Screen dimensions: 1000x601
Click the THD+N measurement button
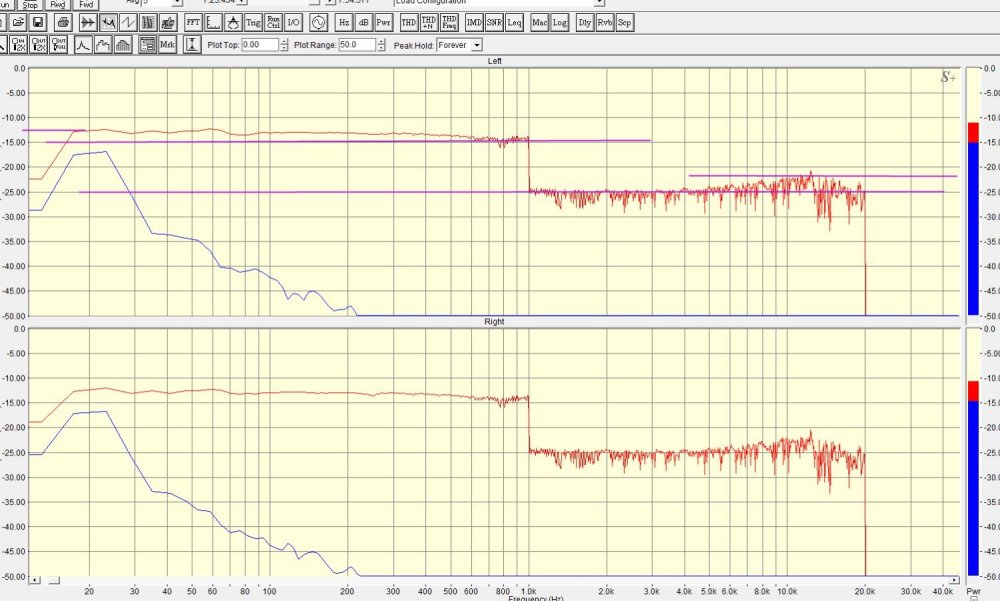428,22
